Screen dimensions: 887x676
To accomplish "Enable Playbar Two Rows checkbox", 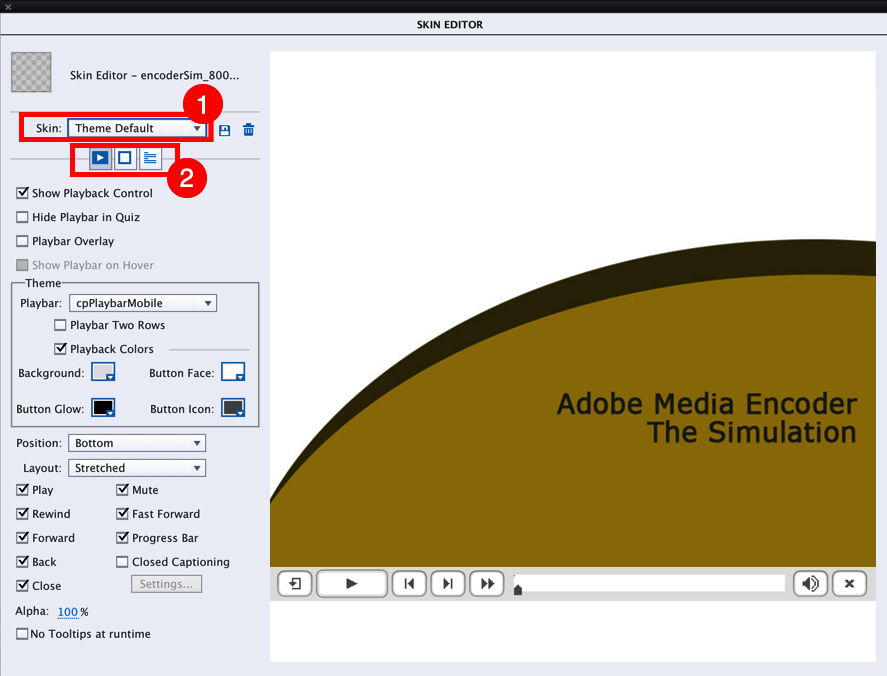I will (60, 325).
